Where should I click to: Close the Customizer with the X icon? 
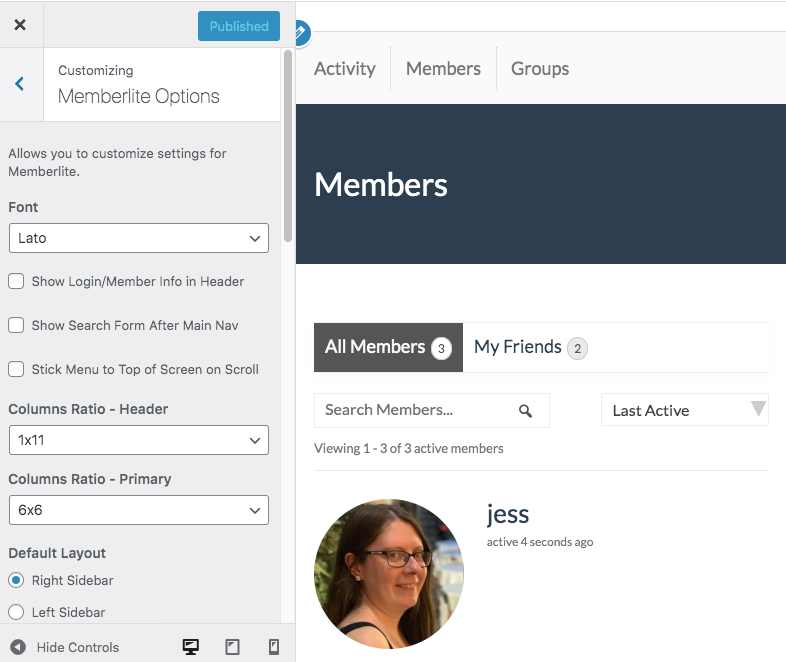coord(20,26)
